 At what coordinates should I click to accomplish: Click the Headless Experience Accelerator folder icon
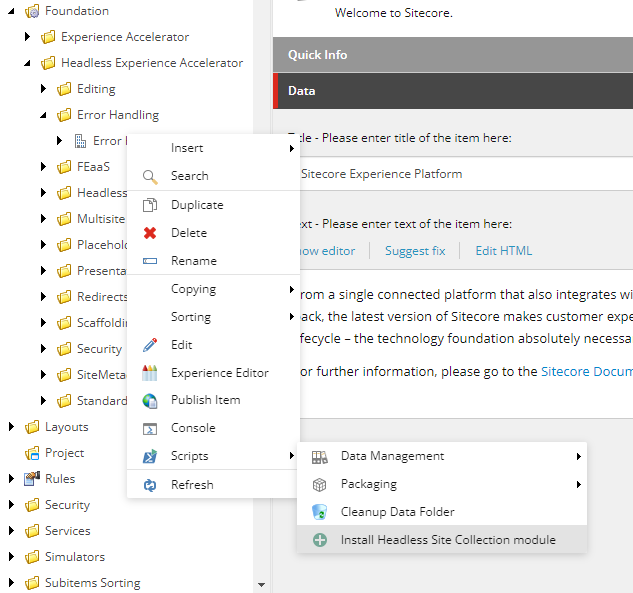pos(48,63)
